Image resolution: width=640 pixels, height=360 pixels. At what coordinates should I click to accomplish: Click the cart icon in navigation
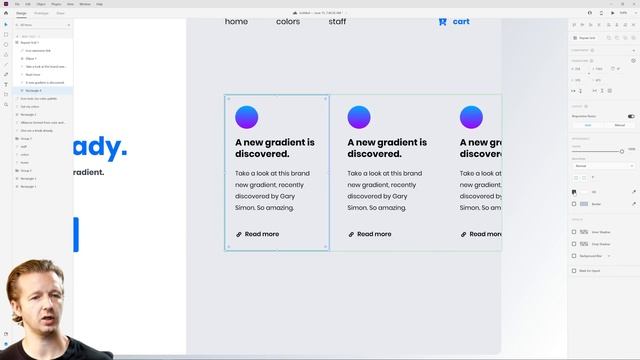[x=442, y=22]
